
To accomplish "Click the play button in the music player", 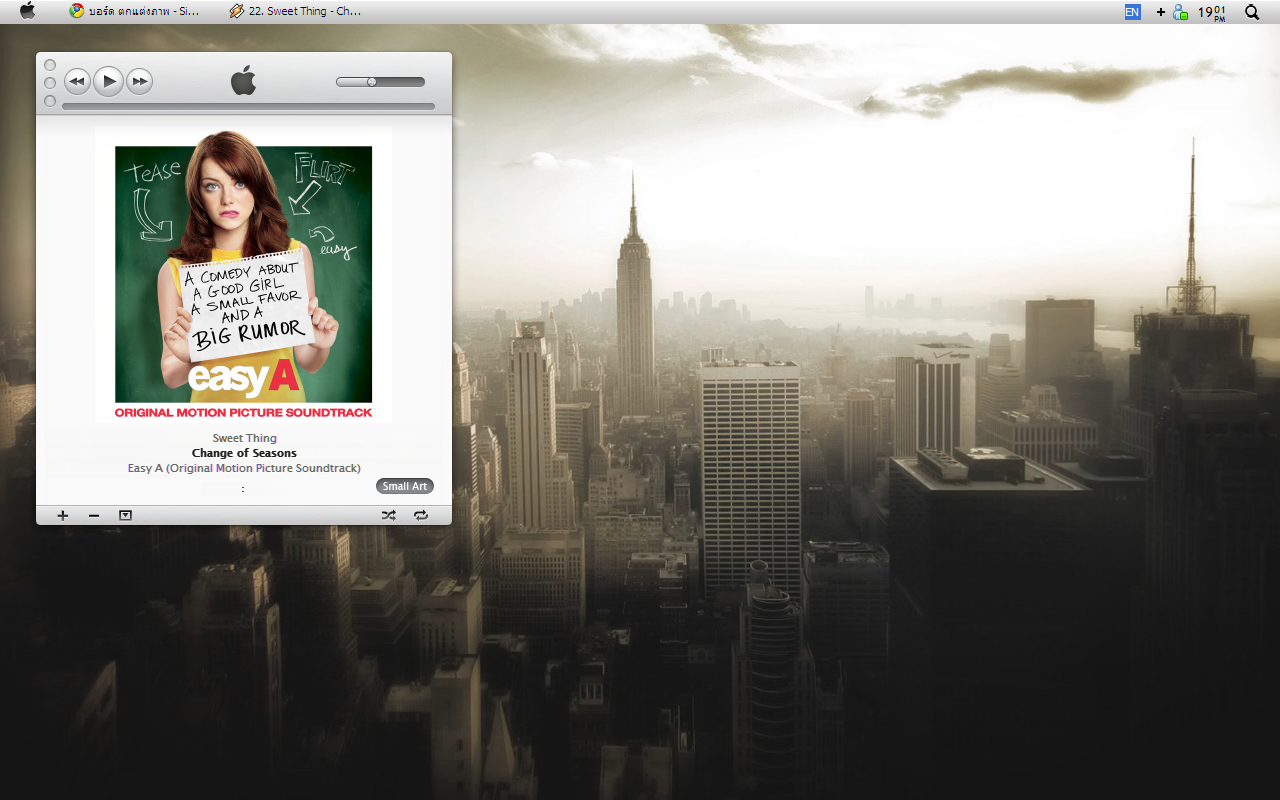I will click(x=109, y=81).
